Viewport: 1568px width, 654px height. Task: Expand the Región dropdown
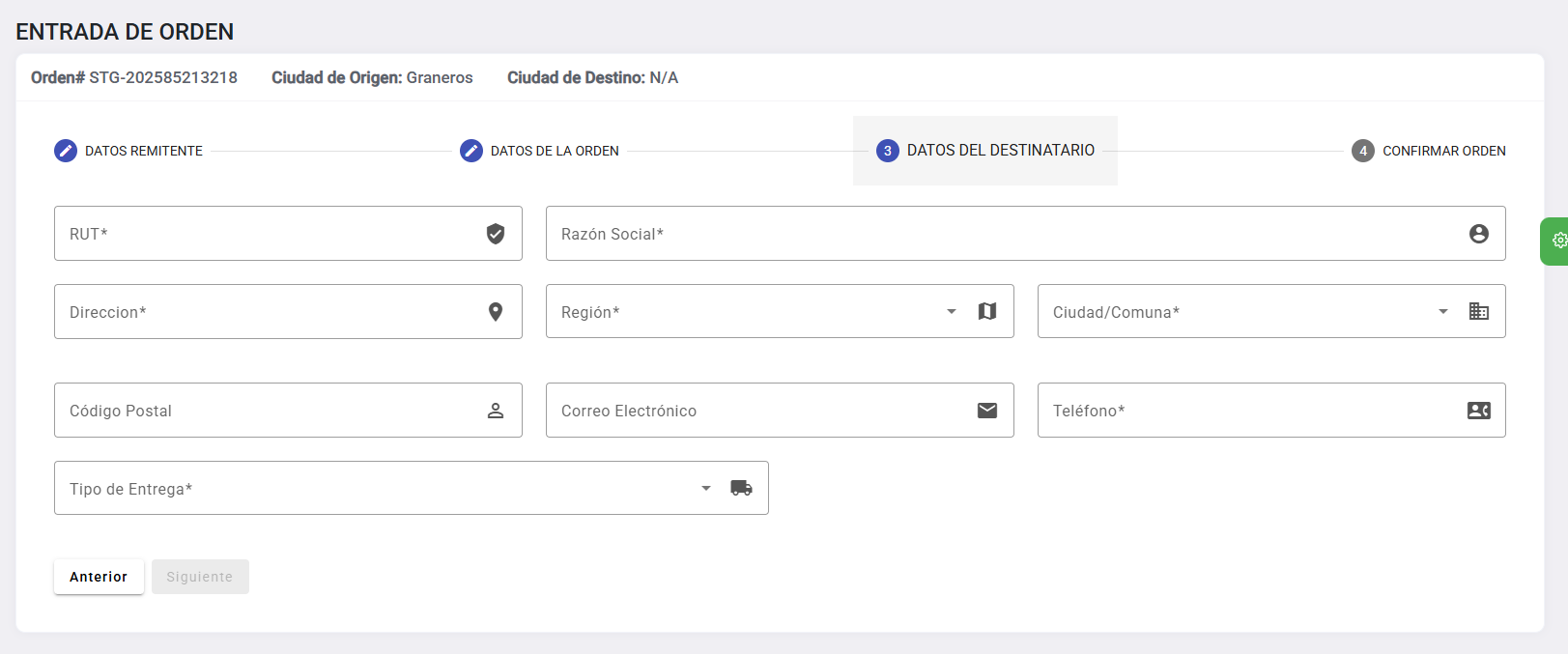point(952,311)
